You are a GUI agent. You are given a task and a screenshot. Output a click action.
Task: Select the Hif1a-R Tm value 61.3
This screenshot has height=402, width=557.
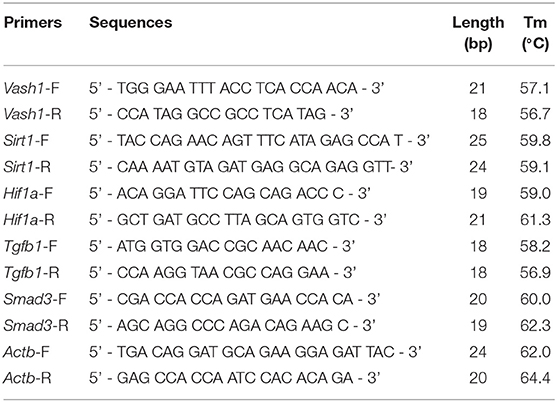tap(535, 219)
